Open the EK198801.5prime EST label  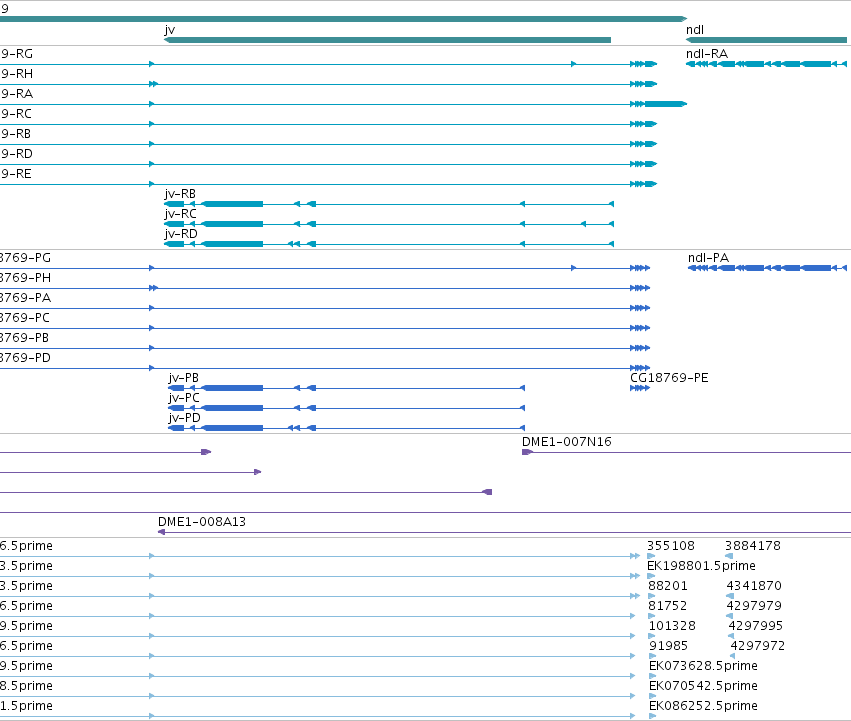click(701, 566)
